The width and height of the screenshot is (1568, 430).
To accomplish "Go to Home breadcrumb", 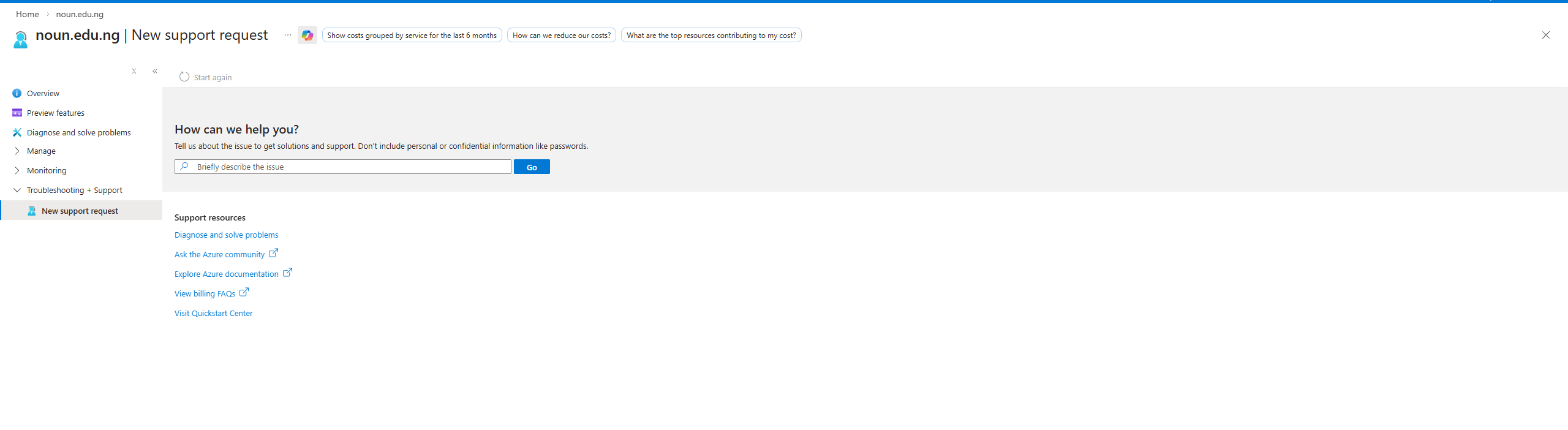I will (x=27, y=14).
